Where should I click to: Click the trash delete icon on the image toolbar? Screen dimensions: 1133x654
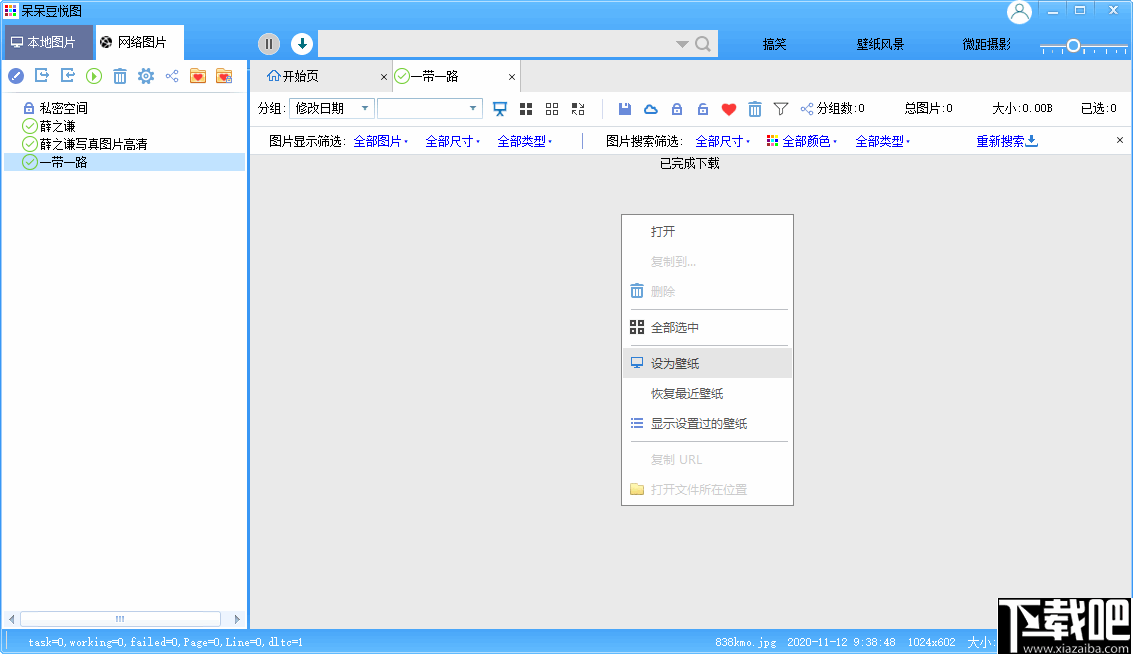pyautogui.click(x=756, y=108)
